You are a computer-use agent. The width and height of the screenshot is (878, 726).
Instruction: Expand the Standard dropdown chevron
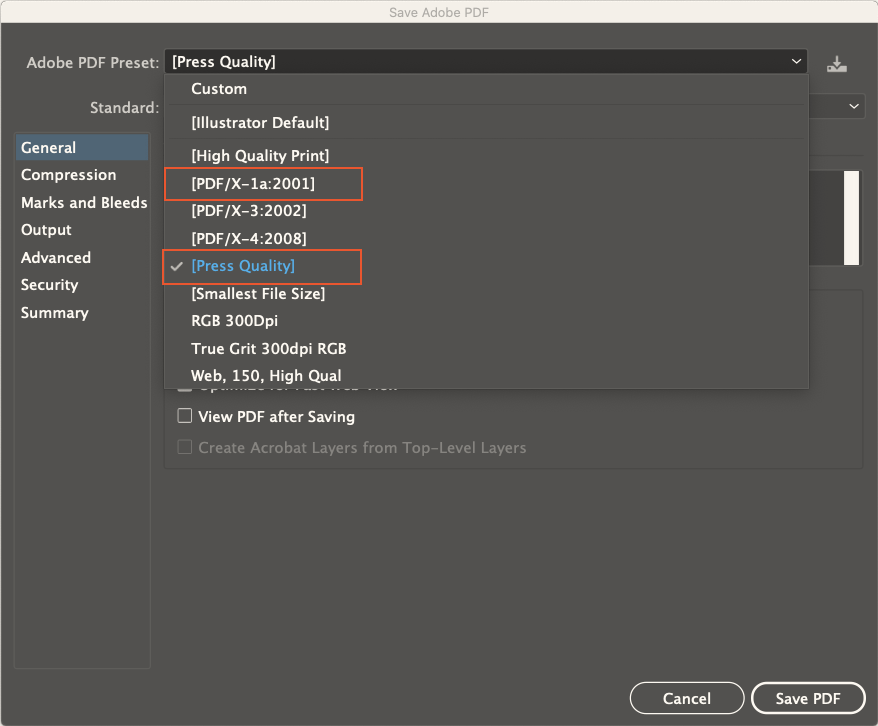853,106
